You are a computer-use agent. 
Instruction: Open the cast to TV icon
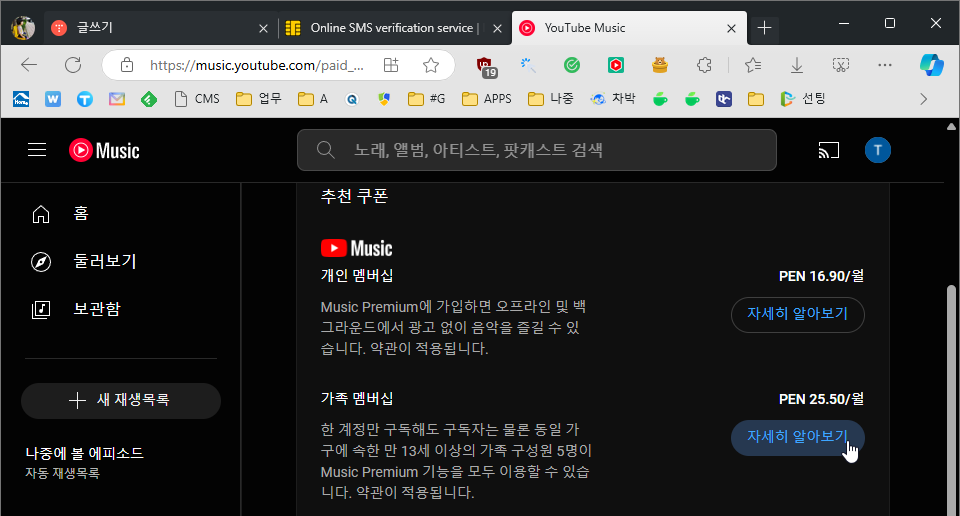tap(828, 150)
